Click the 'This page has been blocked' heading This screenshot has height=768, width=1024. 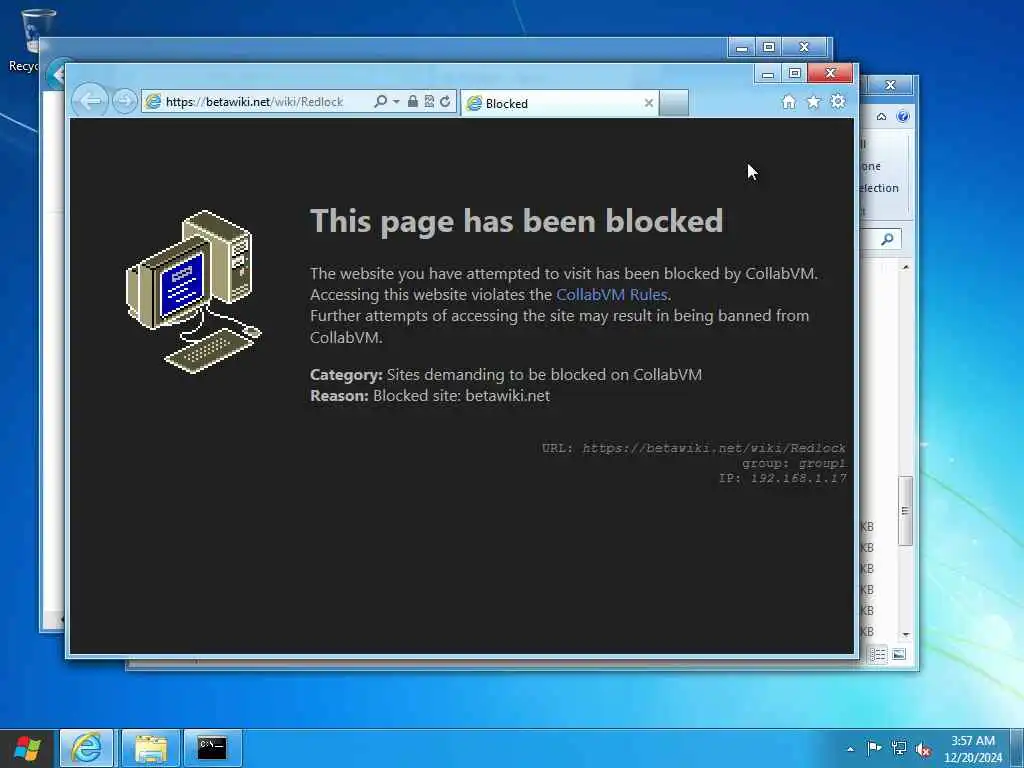(x=517, y=221)
